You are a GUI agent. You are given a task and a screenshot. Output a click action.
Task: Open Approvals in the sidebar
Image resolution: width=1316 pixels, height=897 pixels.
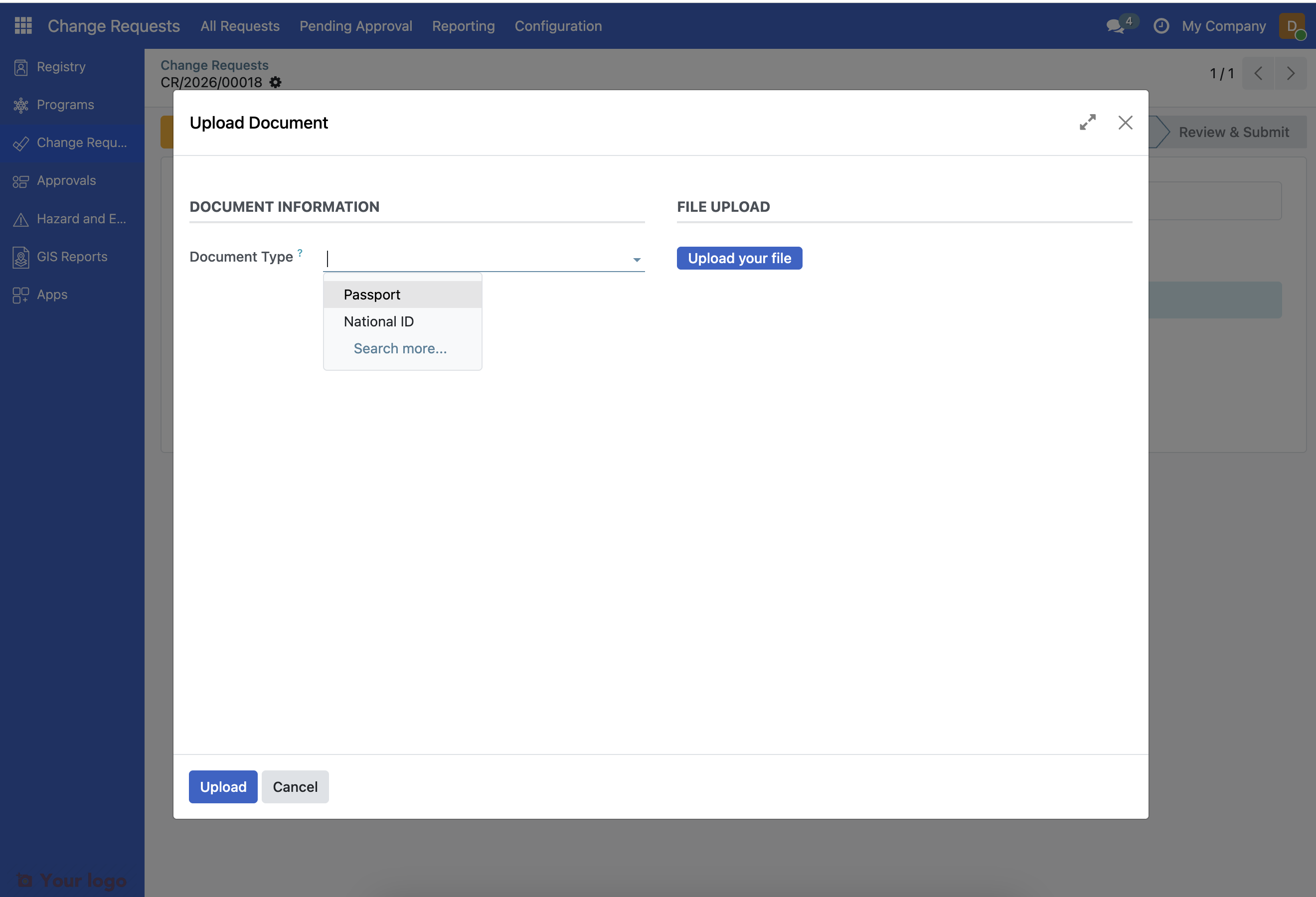point(66,180)
